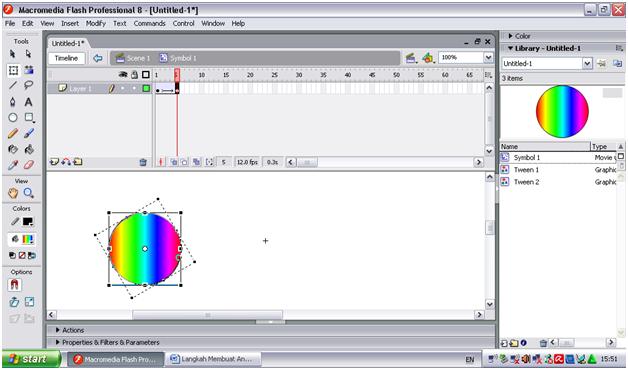The width and height of the screenshot is (628, 370).
Task: Click the Library delete trash icon
Action: (543, 343)
